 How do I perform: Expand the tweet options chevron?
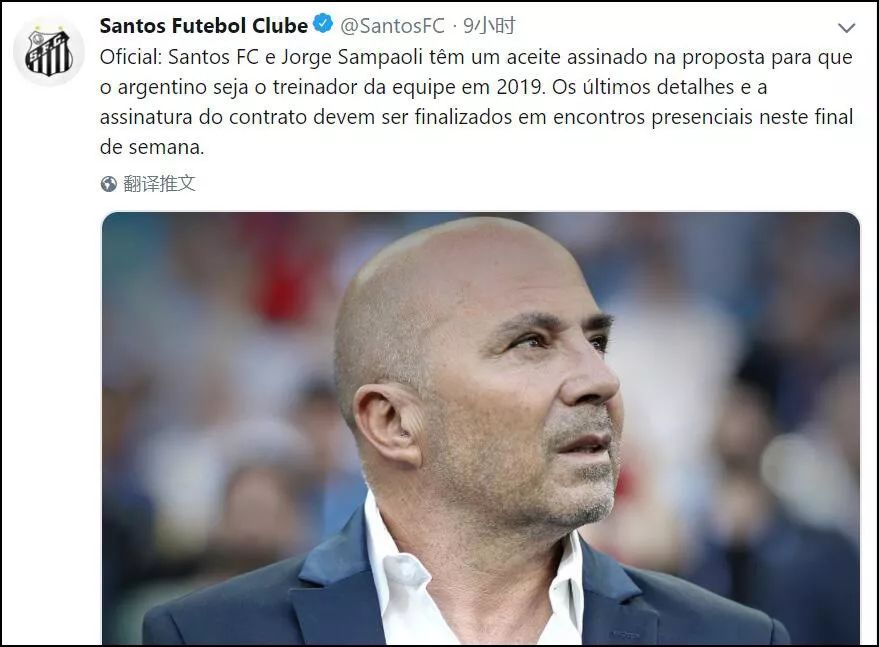(x=846, y=27)
